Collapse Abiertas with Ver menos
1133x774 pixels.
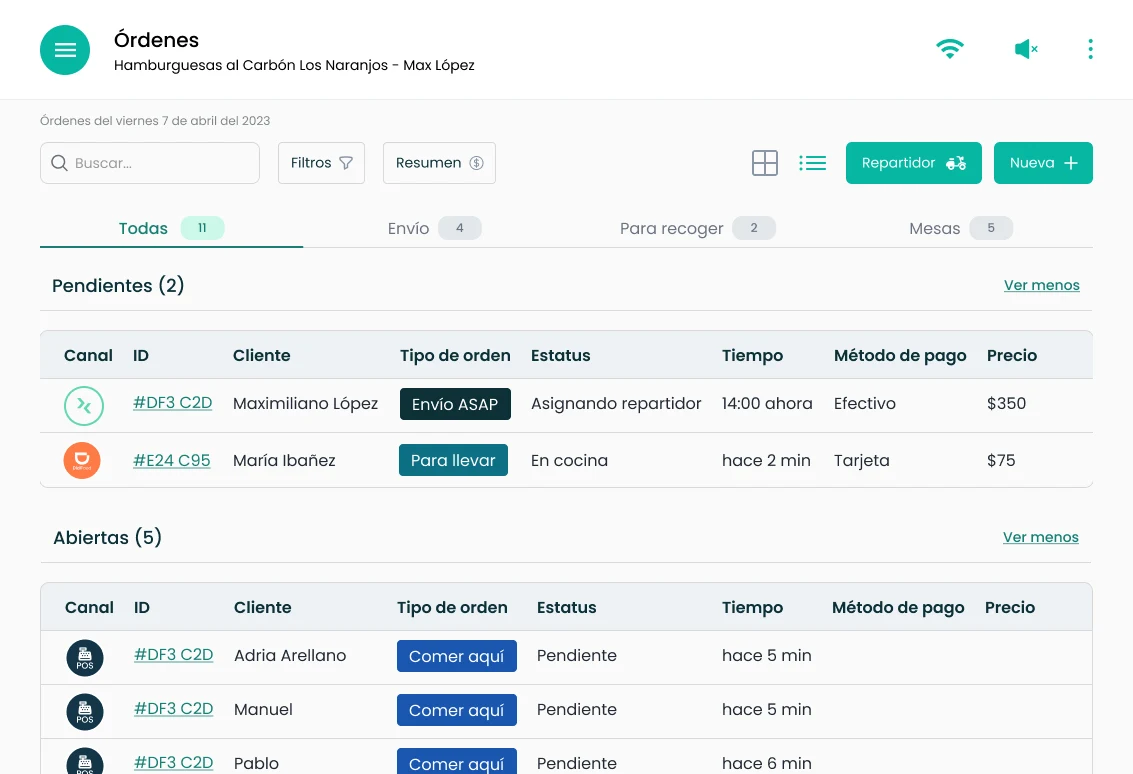[x=1041, y=537]
